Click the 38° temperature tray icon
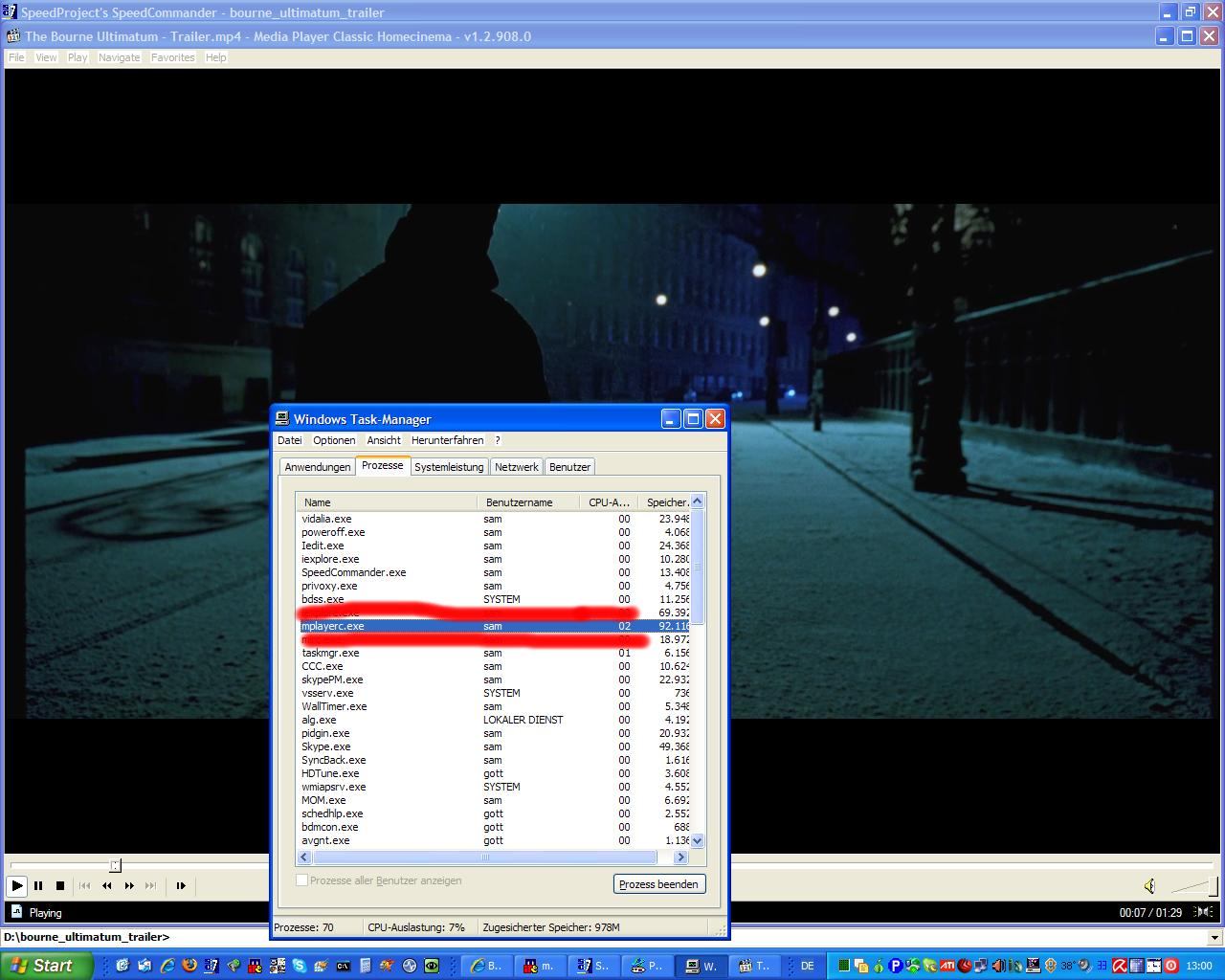Image resolution: width=1225 pixels, height=980 pixels. (1068, 966)
